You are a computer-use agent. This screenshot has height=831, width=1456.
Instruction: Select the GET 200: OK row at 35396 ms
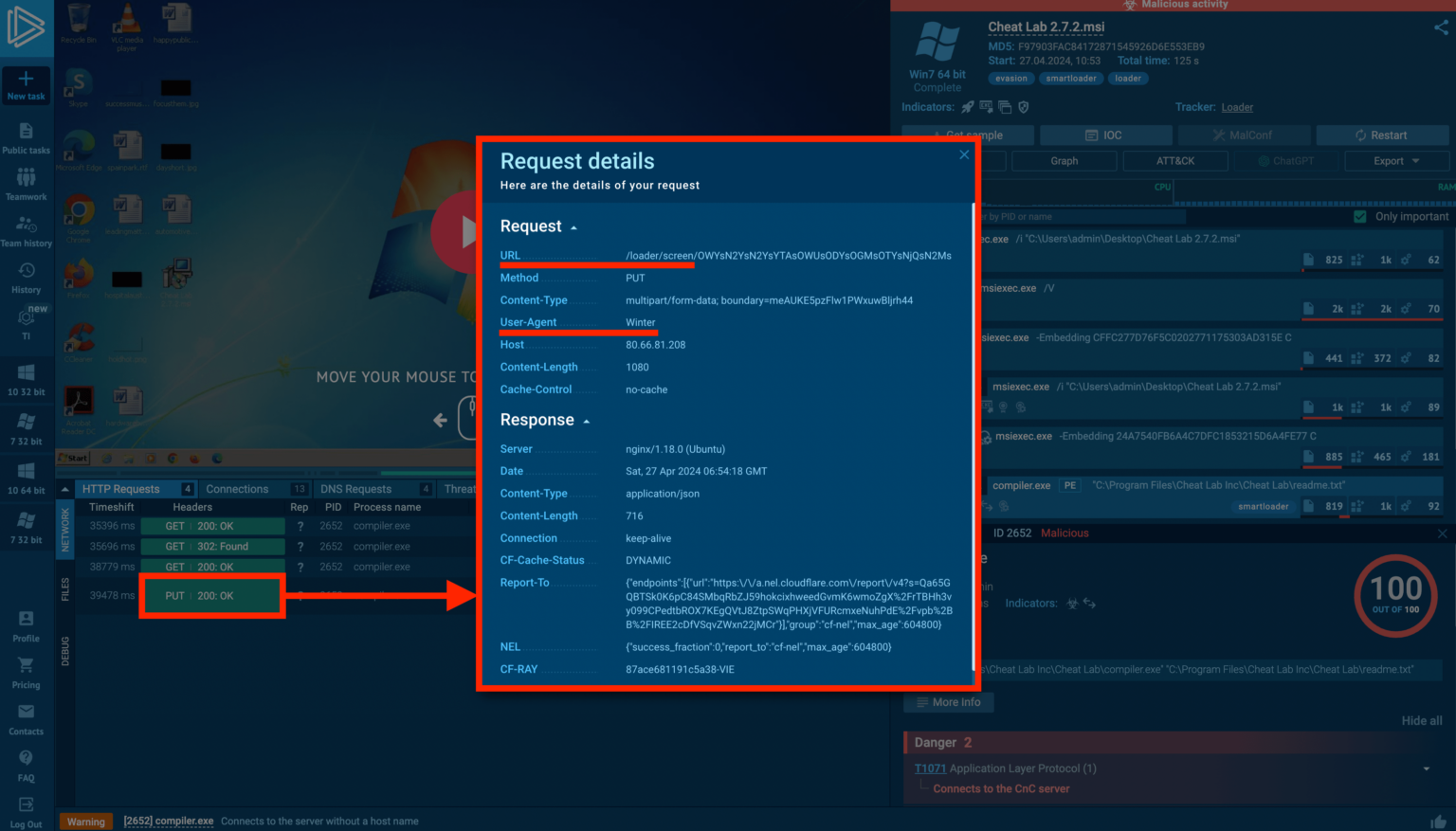[x=212, y=526]
